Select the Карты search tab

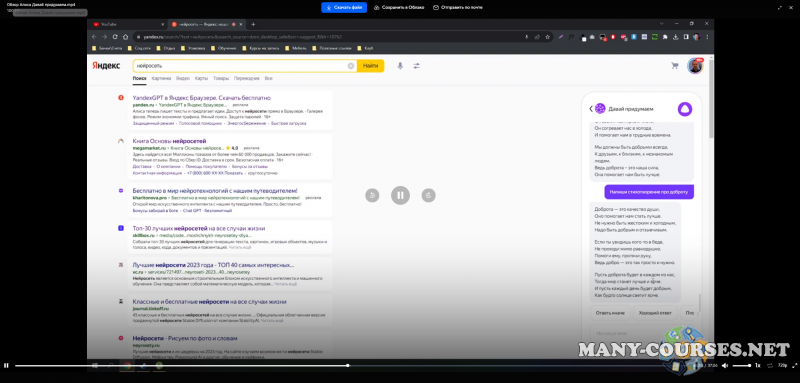201,79
